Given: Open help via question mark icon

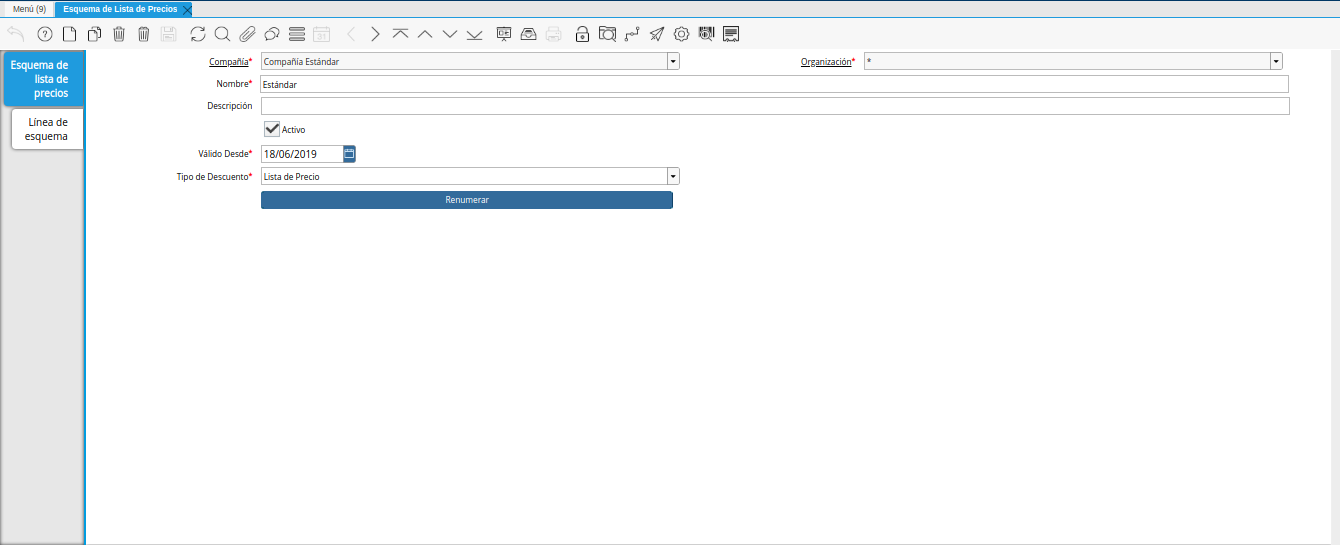Looking at the screenshot, I should coord(44,34).
